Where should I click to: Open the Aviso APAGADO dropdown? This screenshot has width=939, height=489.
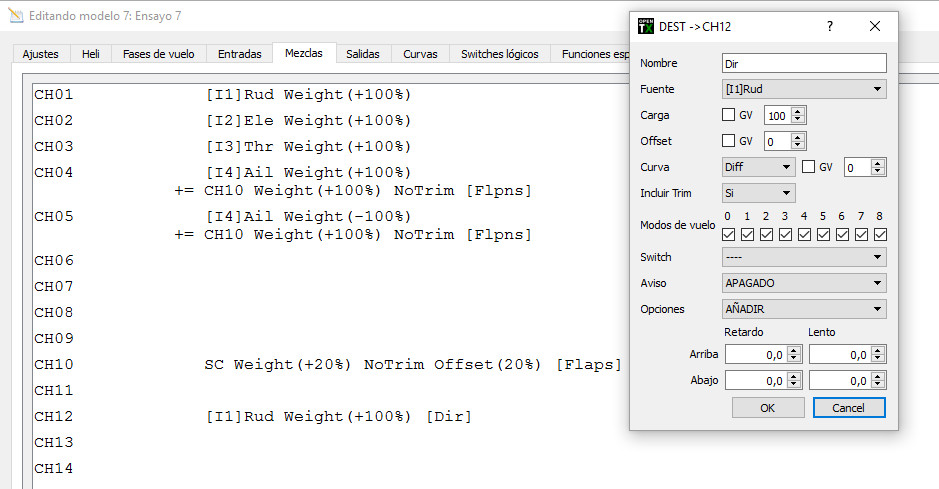point(804,283)
